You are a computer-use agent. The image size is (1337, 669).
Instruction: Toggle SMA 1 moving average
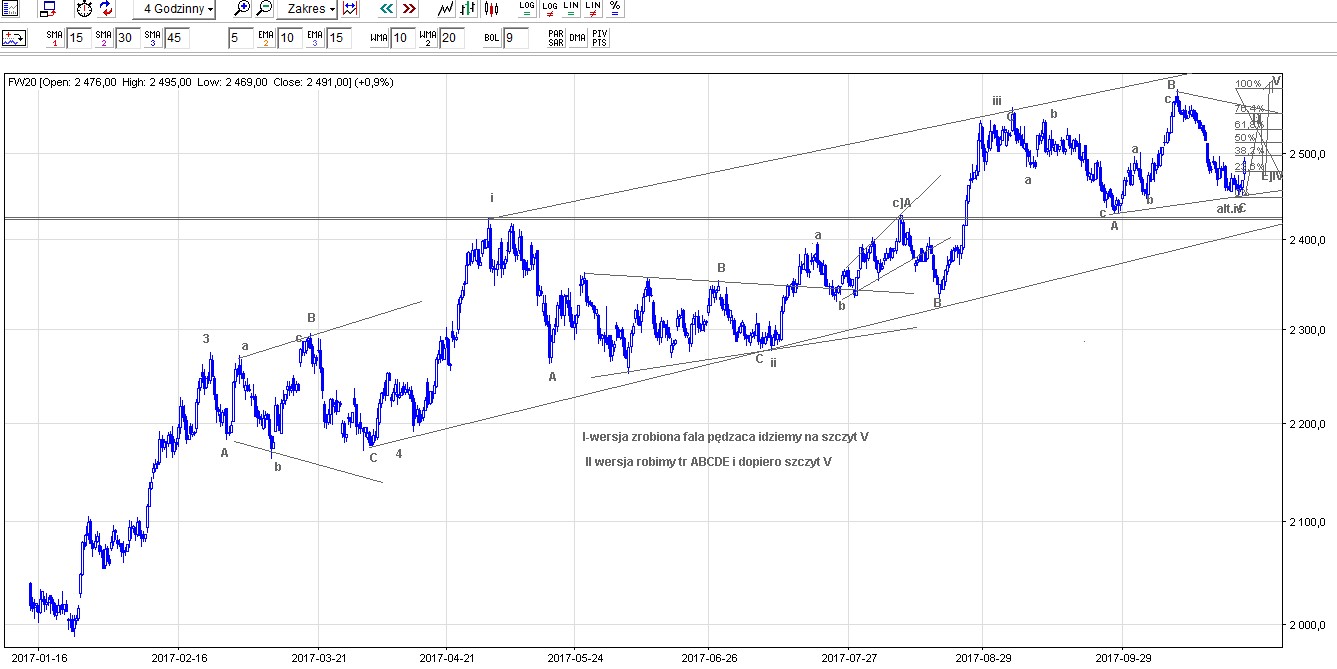53,38
